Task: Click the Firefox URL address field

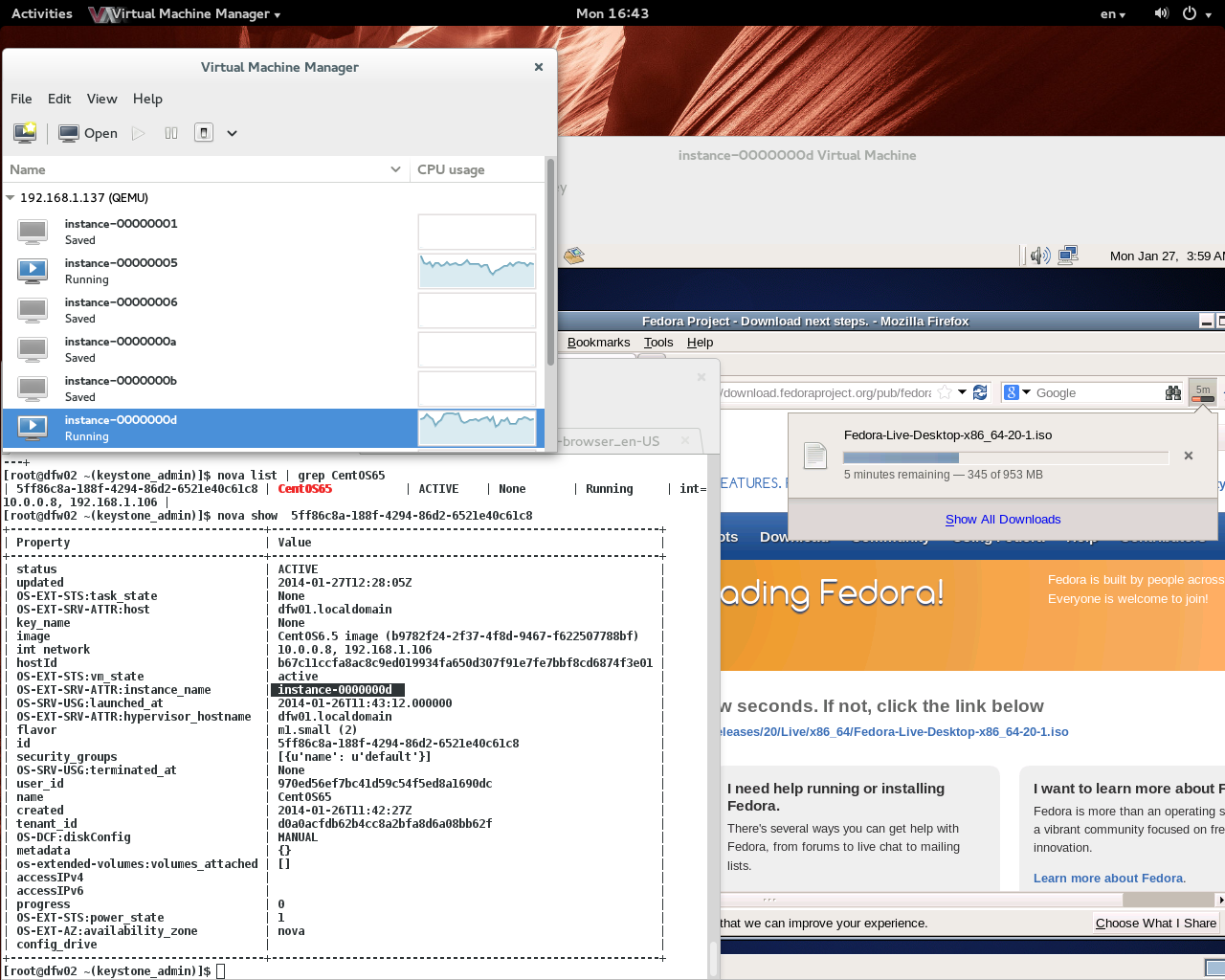Action: click(x=827, y=392)
